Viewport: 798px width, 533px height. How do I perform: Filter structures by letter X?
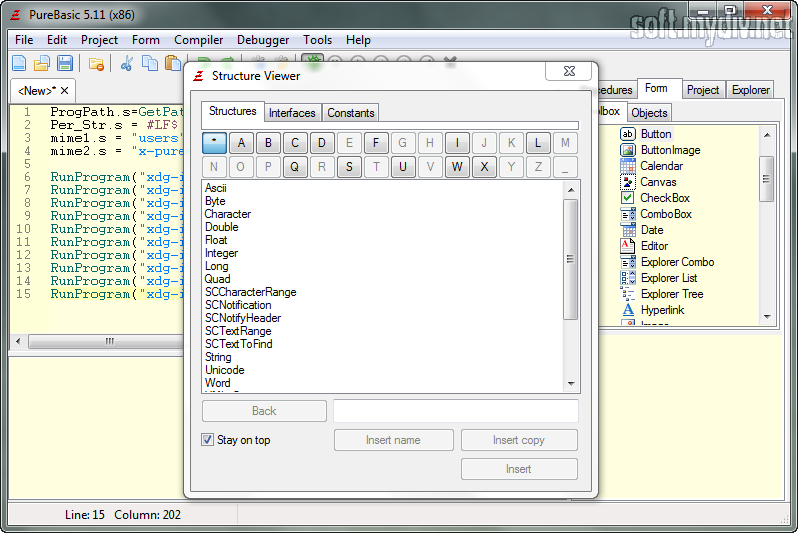pyautogui.click(x=484, y=167)
